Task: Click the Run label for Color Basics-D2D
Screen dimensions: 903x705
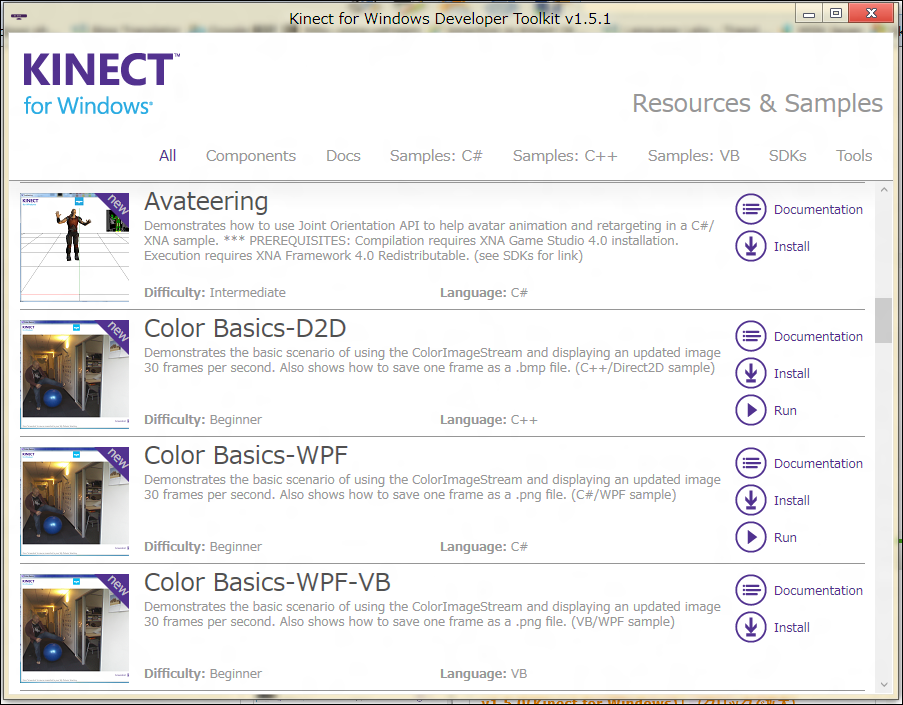Action: point(786,411)
